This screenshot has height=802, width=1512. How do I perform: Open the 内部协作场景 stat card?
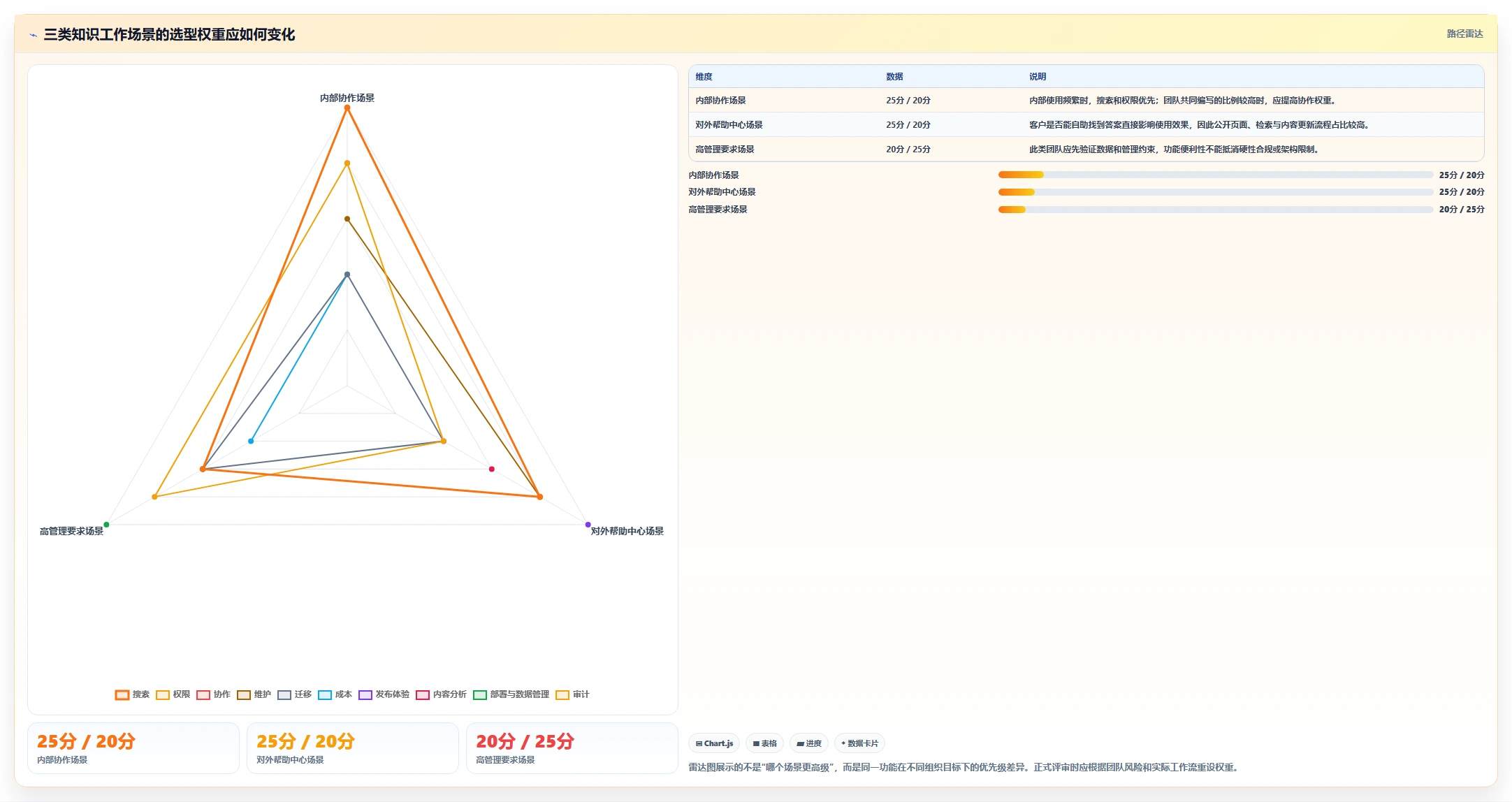[133, 748]
